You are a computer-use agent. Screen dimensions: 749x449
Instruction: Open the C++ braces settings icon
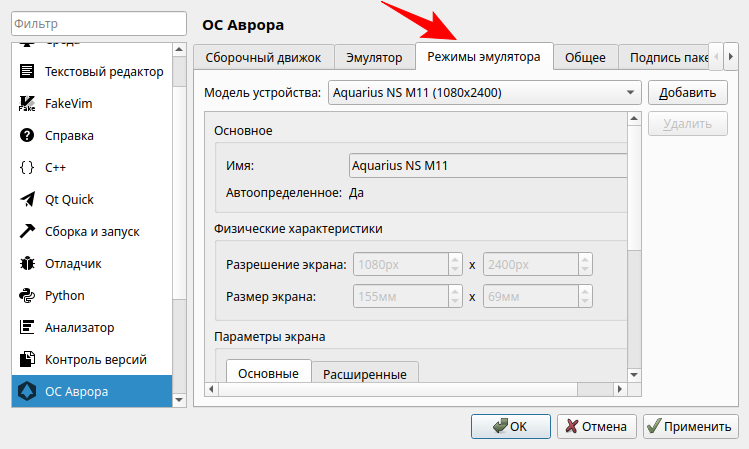(27, 167)
